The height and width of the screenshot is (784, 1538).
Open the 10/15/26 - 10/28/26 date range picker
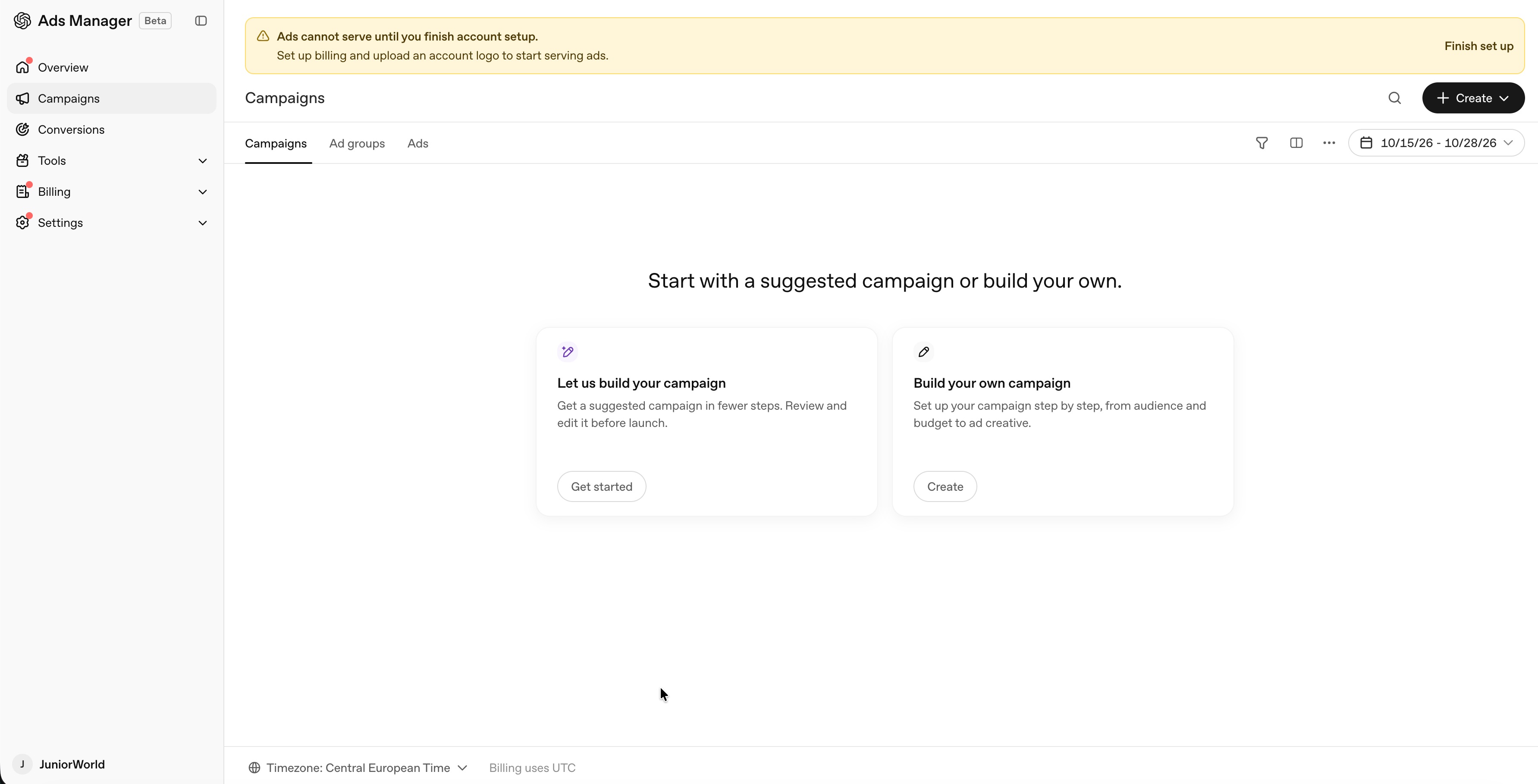1436,143
